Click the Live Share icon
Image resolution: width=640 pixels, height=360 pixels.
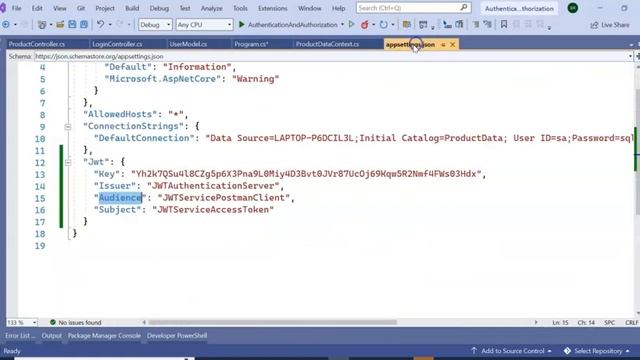(594, 25)
